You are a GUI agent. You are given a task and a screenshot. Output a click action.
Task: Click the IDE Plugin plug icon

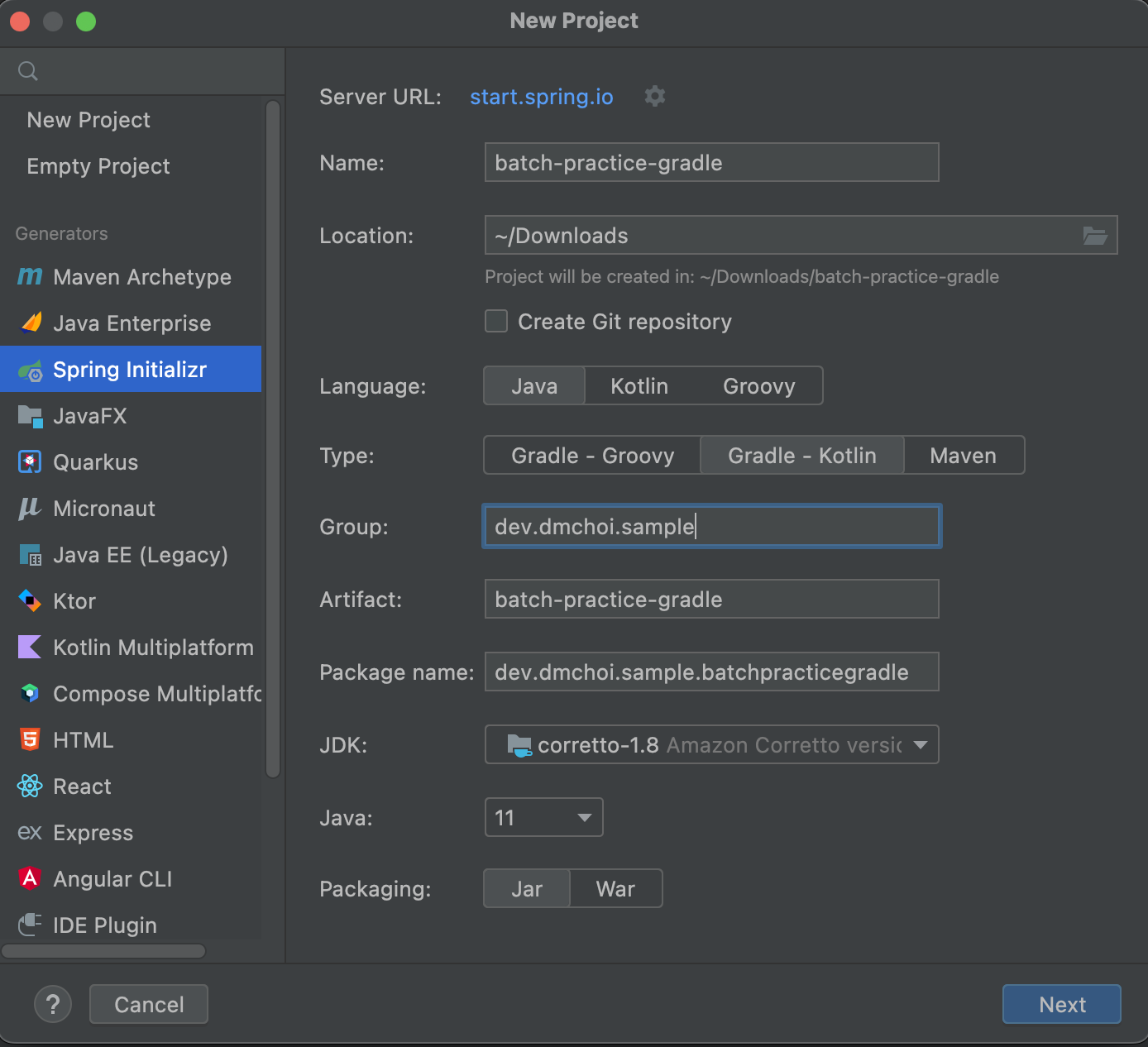click(x=30, y=925)
